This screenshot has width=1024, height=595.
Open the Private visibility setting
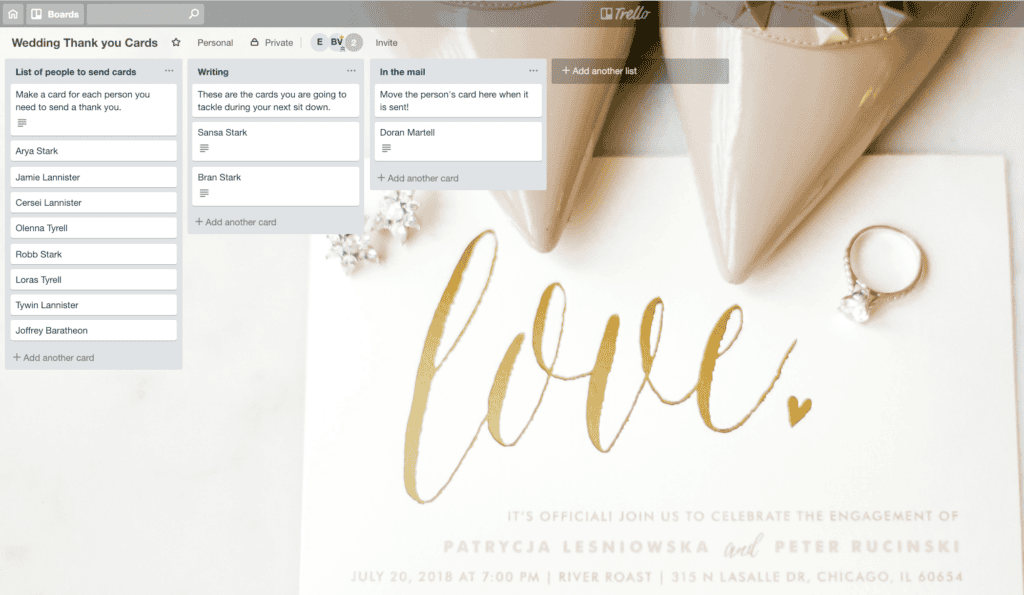pyautogui.click(x=272, y=42)
